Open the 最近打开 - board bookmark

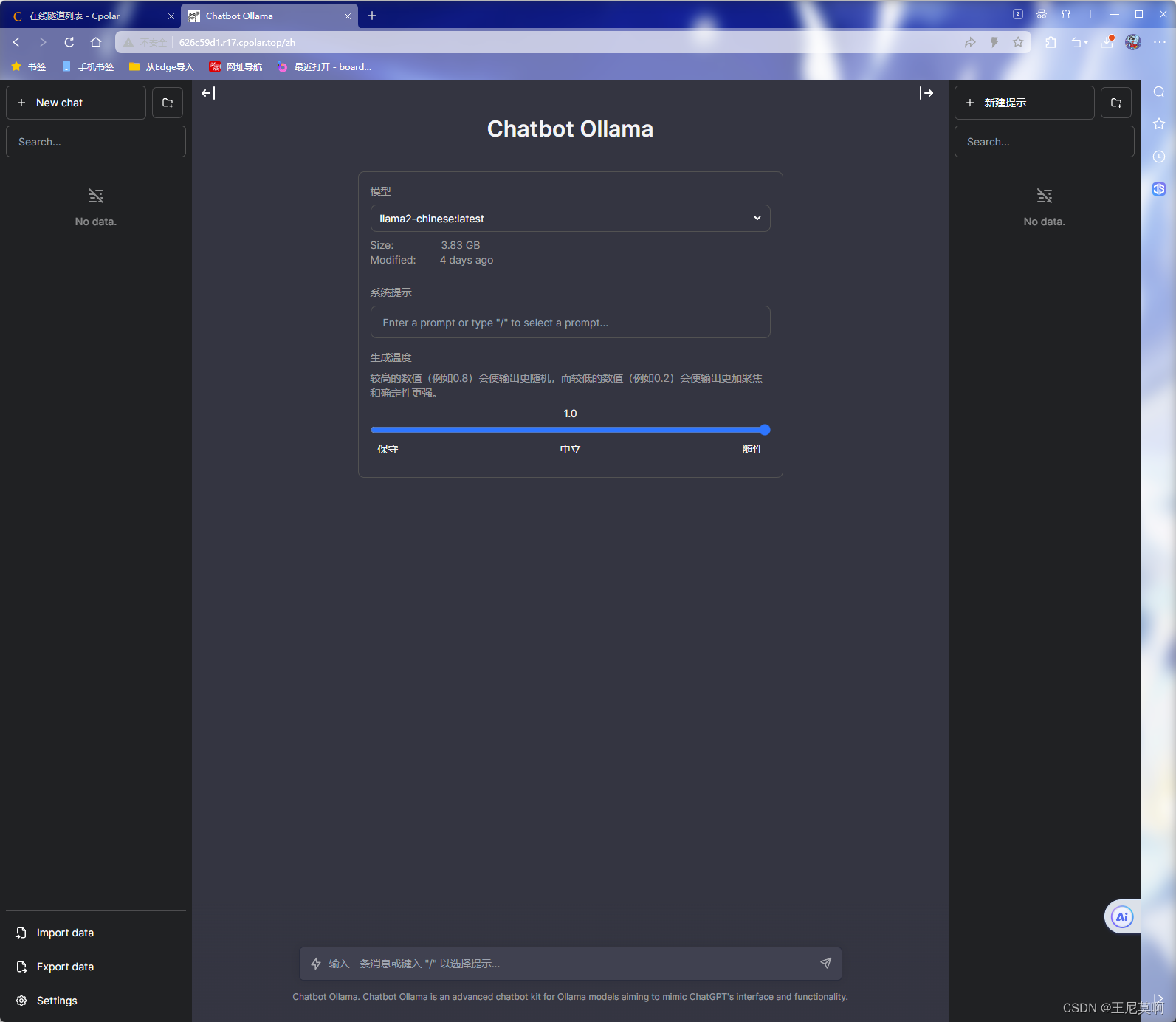pos(324,66)
